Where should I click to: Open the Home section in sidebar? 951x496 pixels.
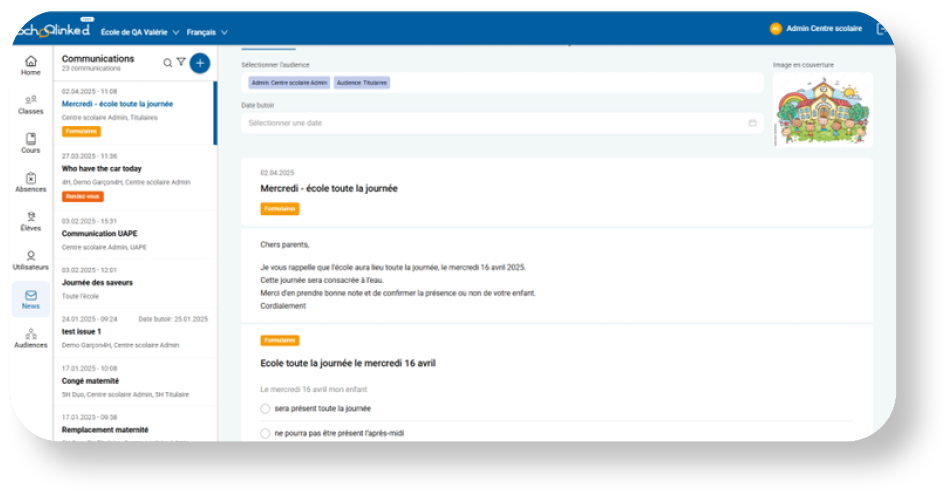coord(30,65)
